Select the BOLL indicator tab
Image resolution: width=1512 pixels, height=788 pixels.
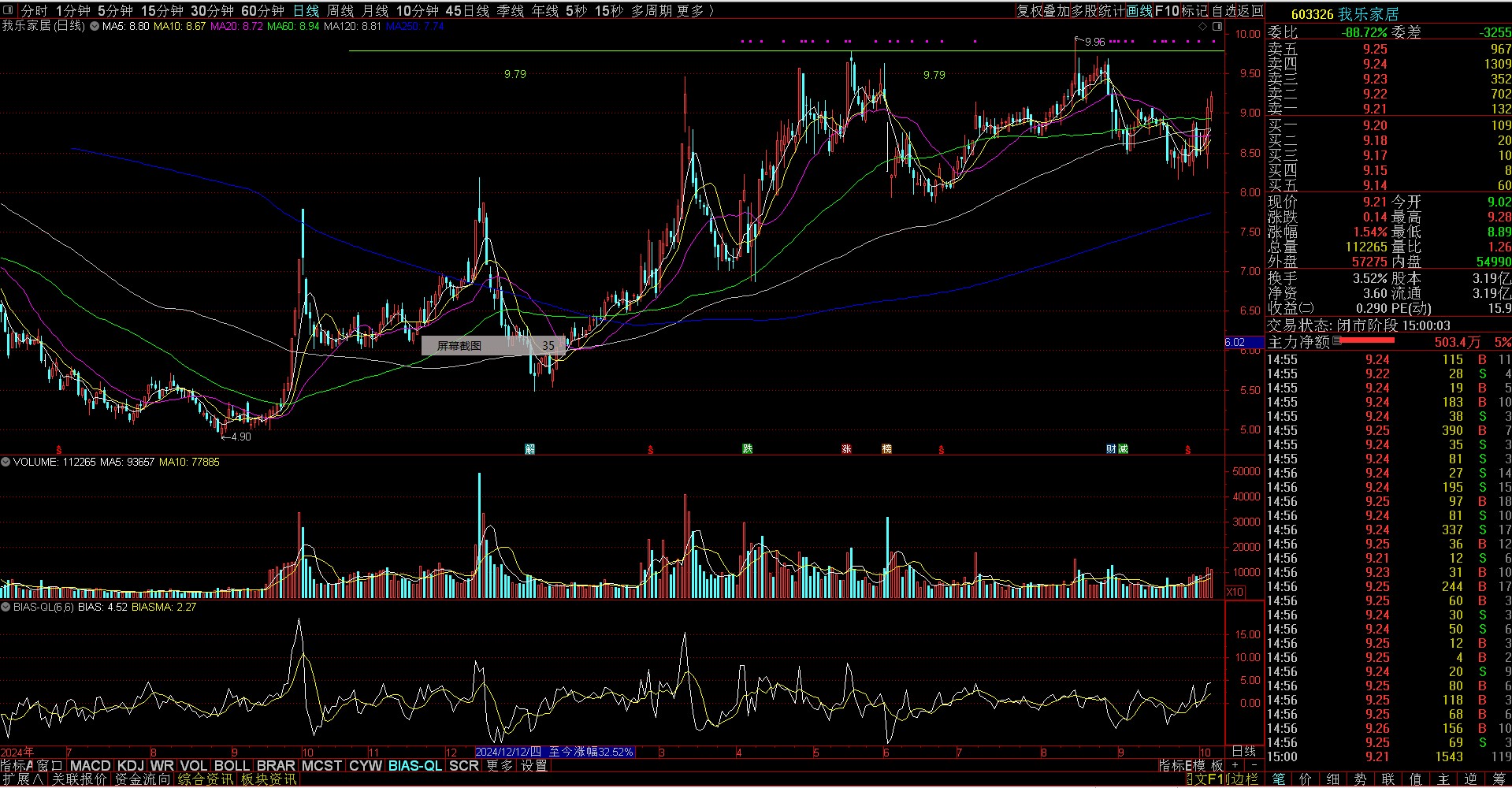coord(232,765)
